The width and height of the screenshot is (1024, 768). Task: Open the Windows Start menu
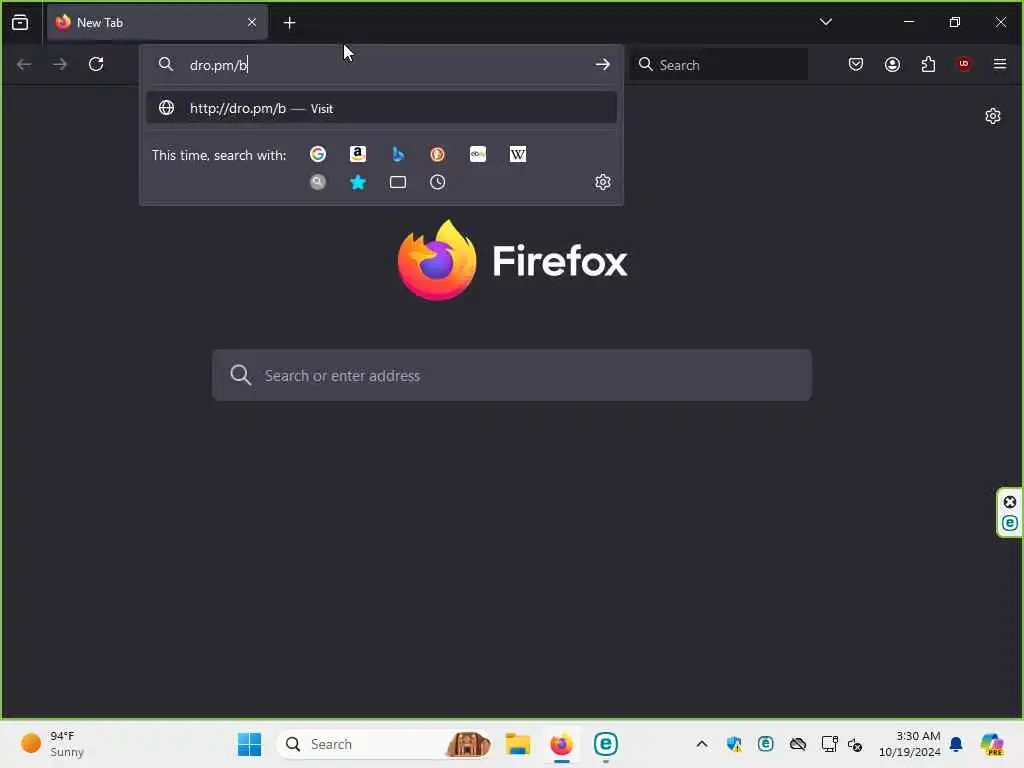point(249,744)
